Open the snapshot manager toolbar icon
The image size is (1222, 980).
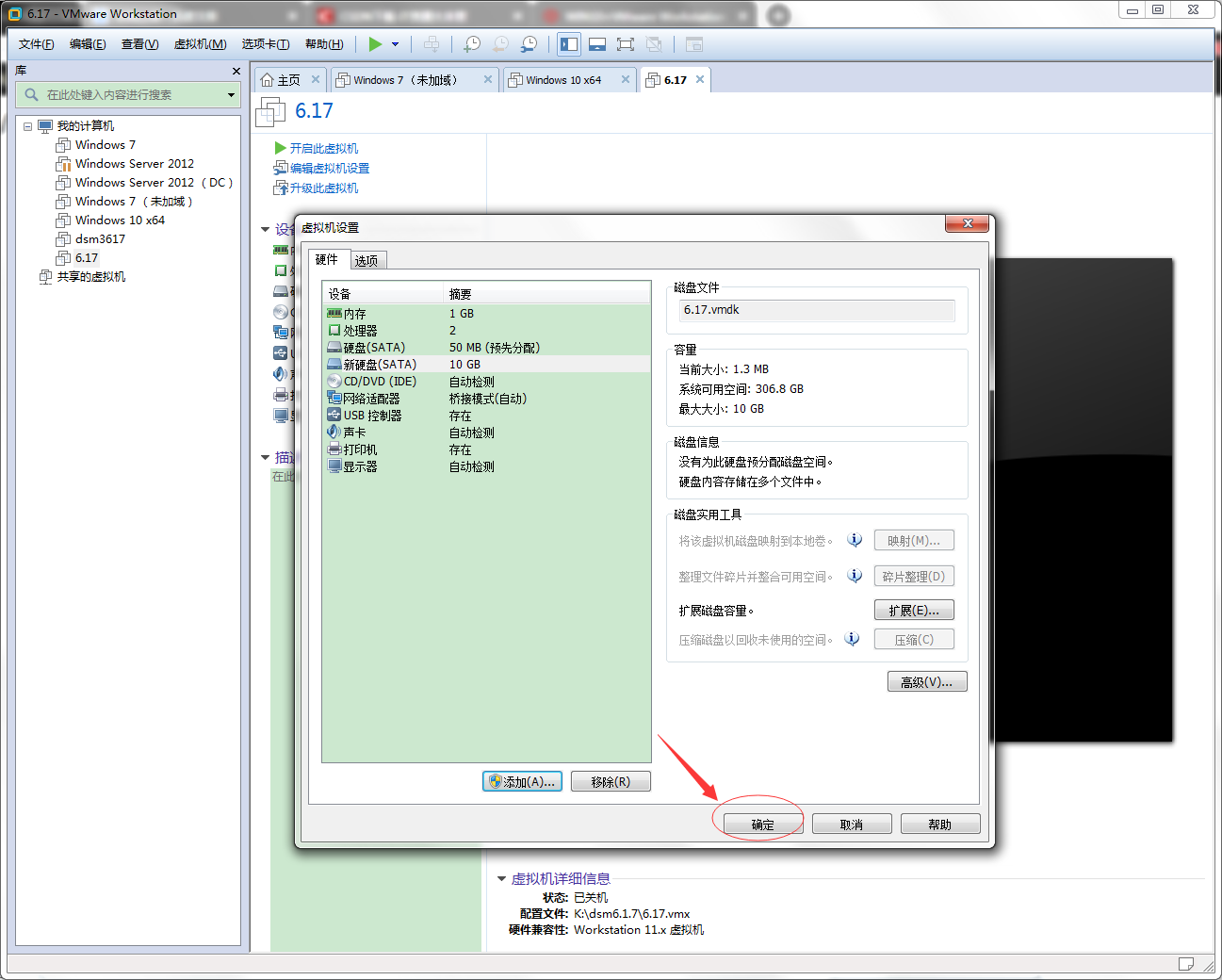[530, 44]
